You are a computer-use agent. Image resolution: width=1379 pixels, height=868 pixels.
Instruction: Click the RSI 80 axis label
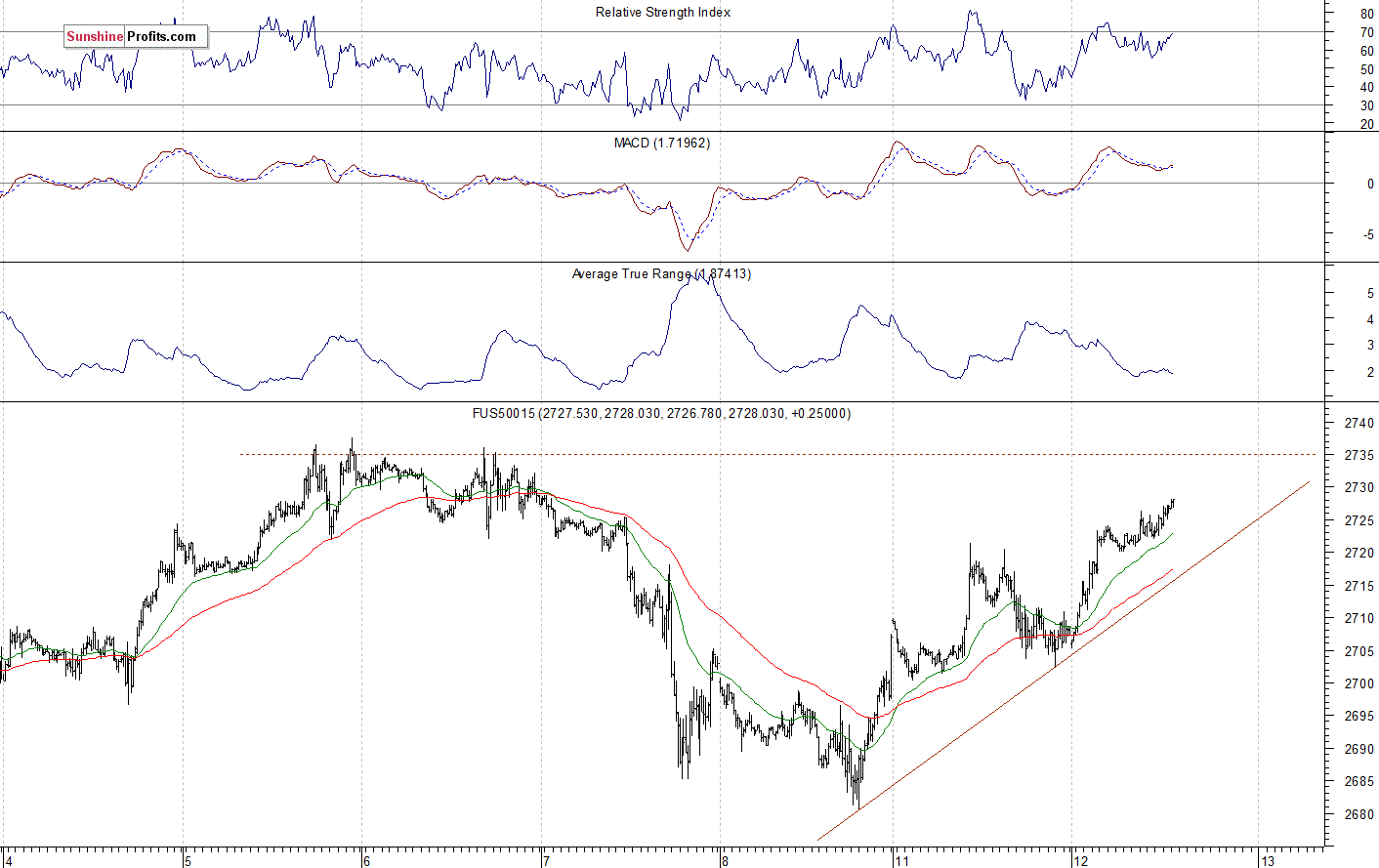pos(1366,15)
